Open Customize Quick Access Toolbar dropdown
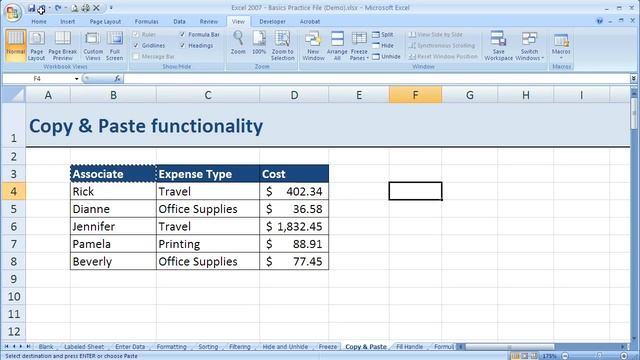The height and width of the screenshot is (360, 640). (111, 8)
